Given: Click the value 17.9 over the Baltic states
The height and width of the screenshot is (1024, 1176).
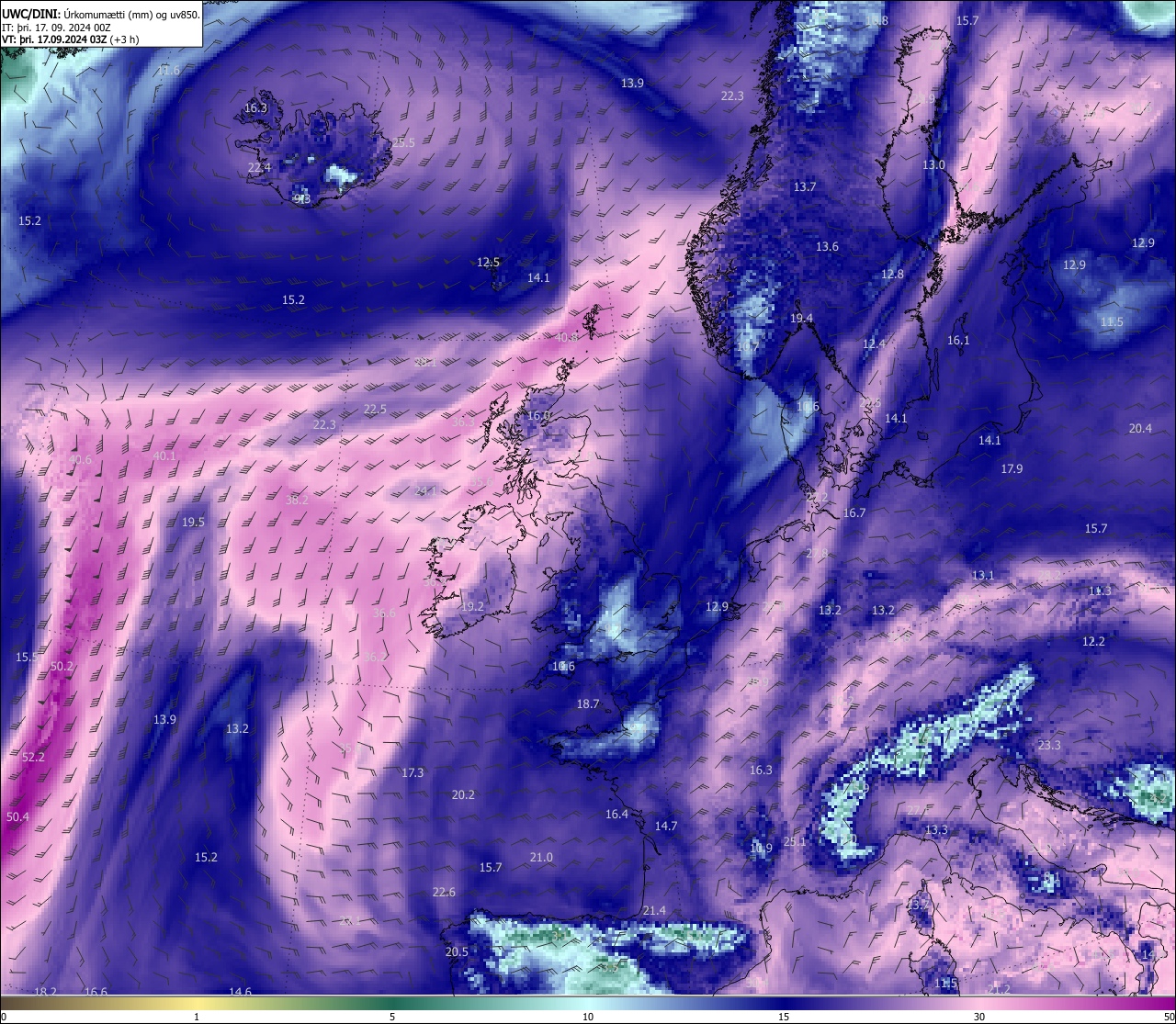Looking at the screenshot, I should point(1012,468).
